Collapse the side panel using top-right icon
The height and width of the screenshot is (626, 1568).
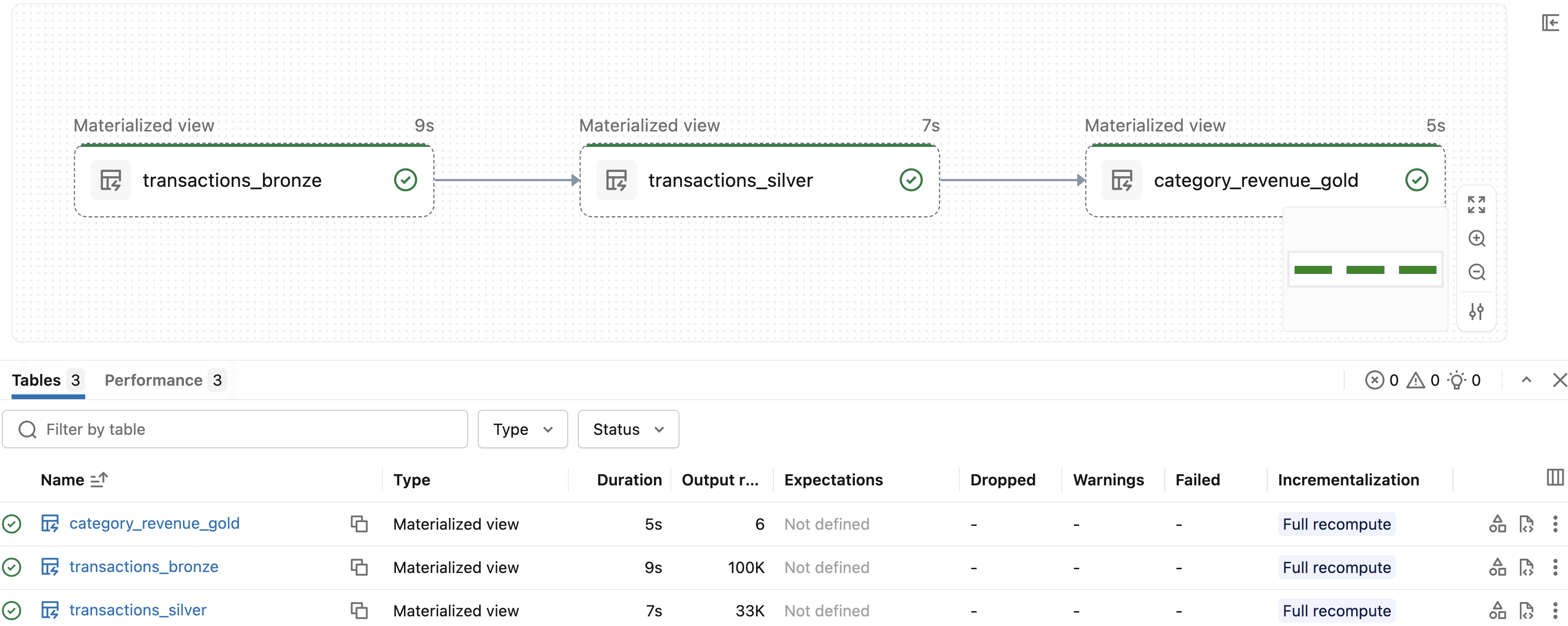pos(1549,22)
